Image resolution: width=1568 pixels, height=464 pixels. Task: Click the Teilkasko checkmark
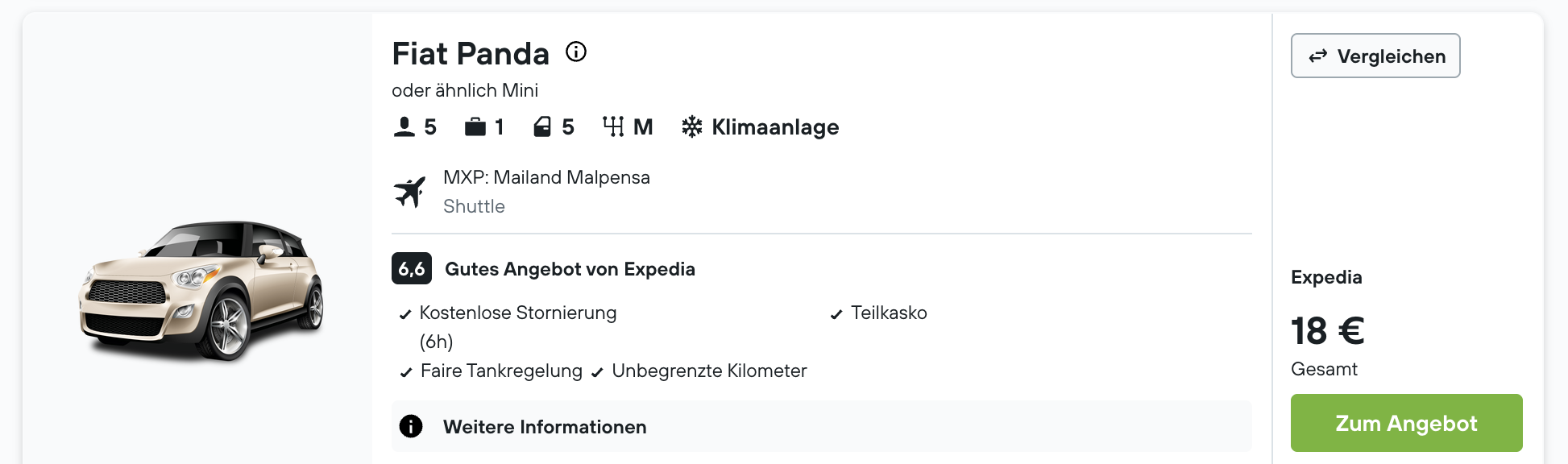(x=836, y=315)
